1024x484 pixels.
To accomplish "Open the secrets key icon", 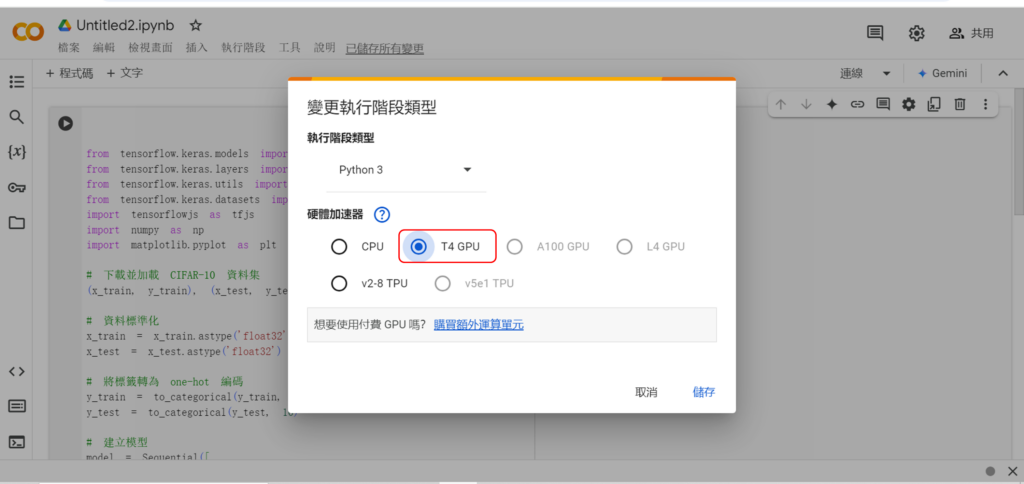I will click(x=16, y=187).
